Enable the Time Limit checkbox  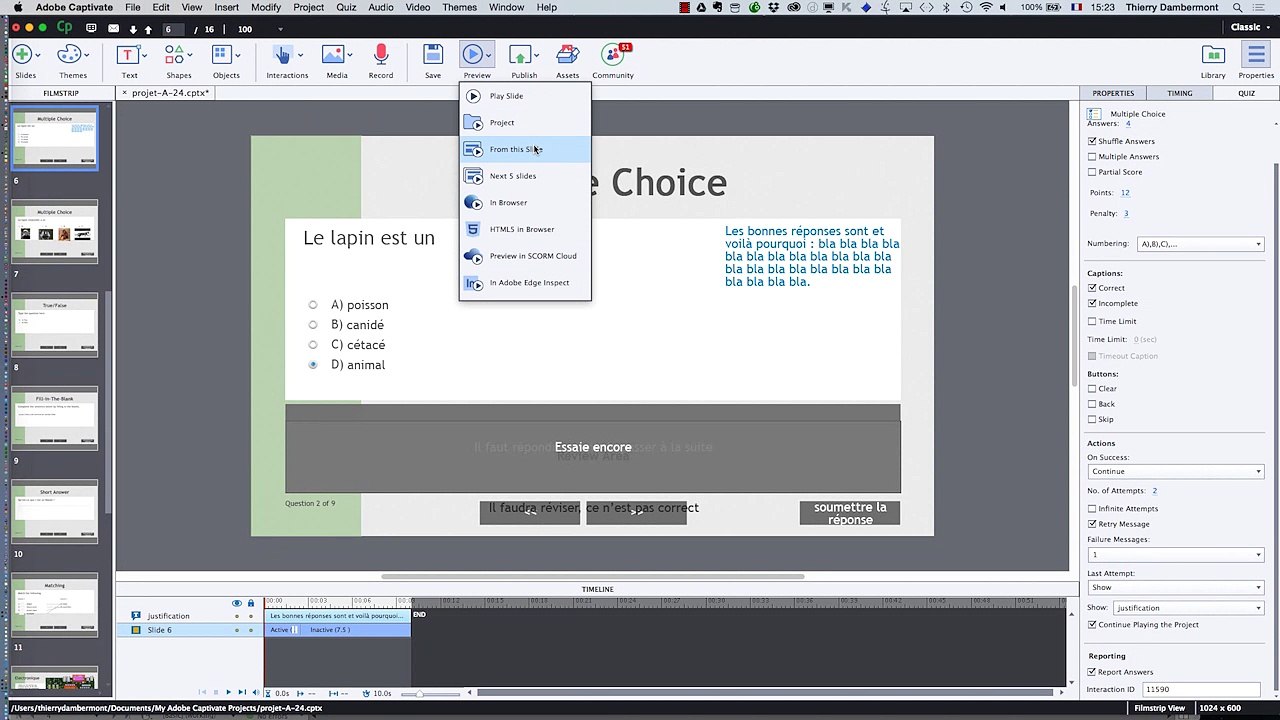pyautogui.click(x=1092, y=321)
